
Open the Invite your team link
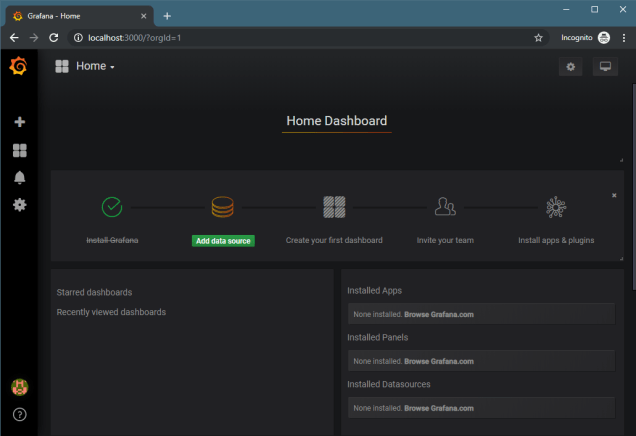(x=445, y=240)
